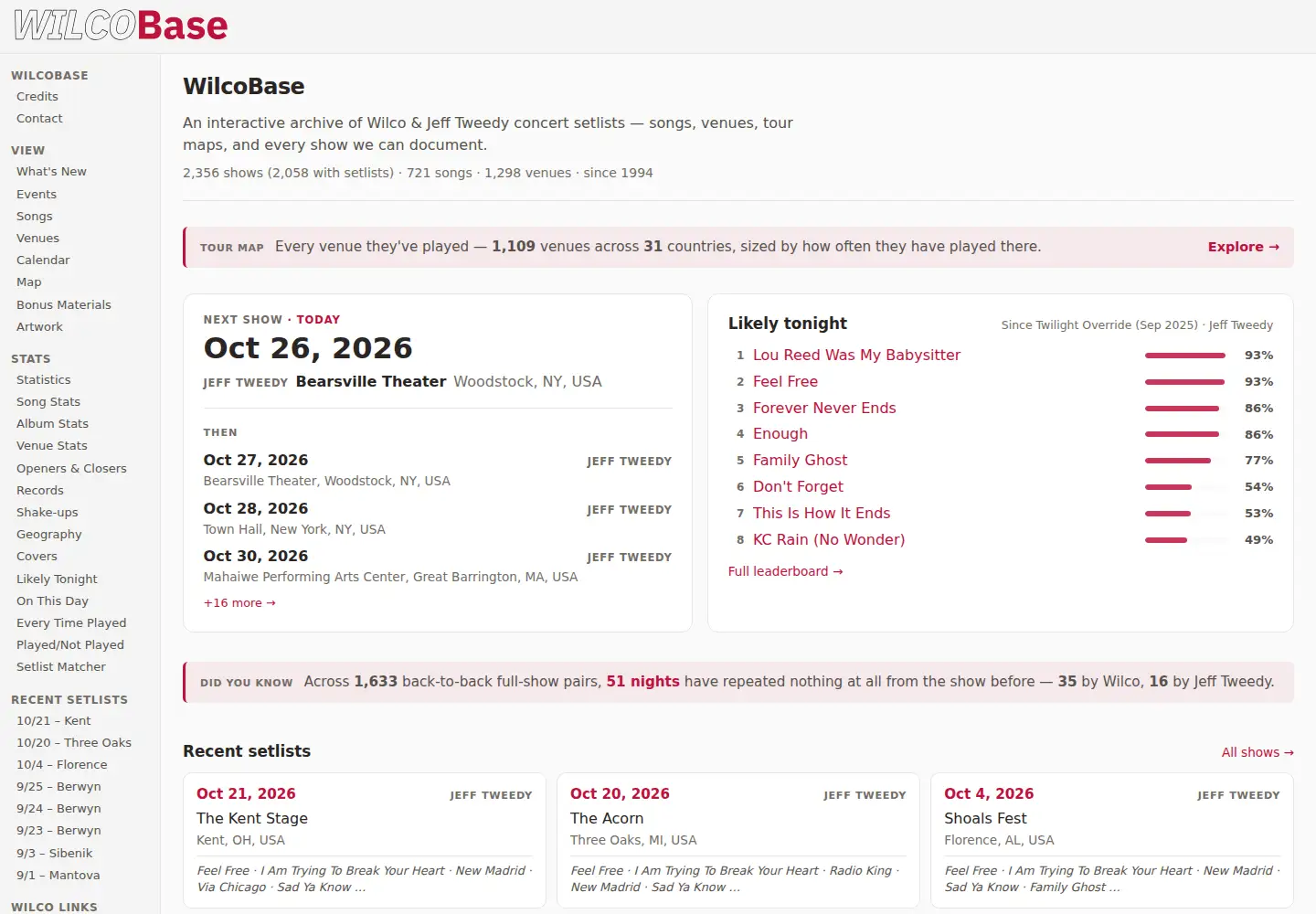
Task: Open the All shows link
Action: [x=1258, y=753]
